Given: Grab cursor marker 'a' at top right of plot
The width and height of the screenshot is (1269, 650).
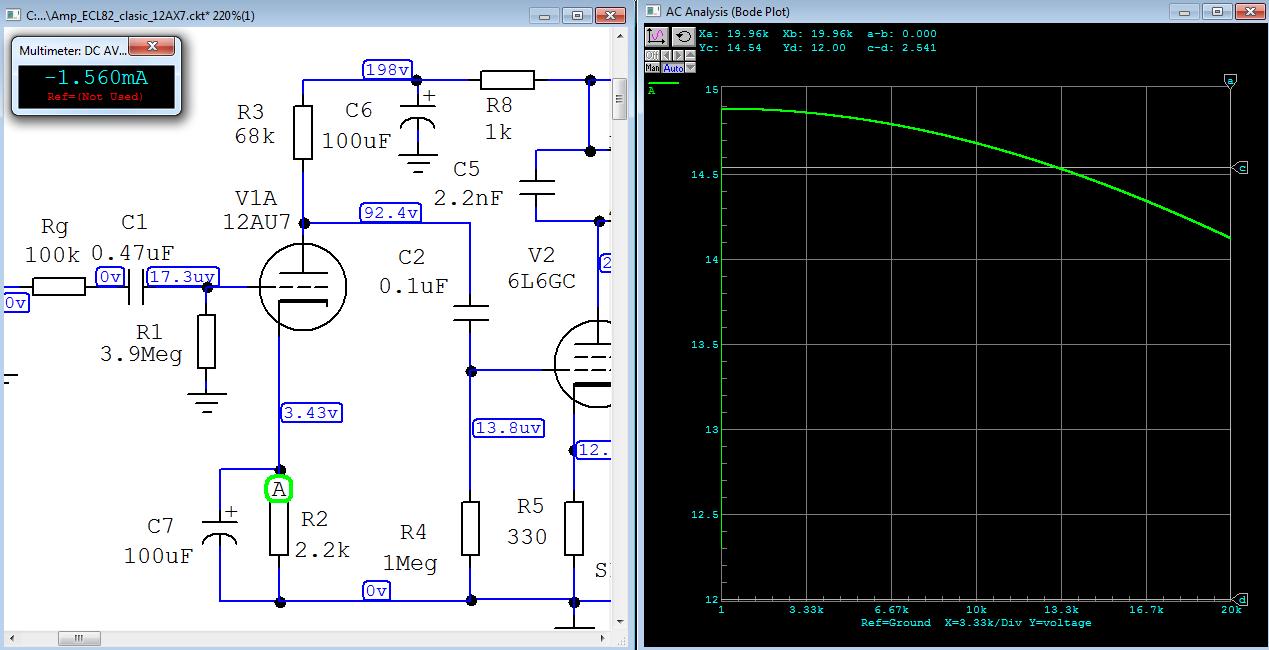Looking at the screenshot, I should pyautogui.click(x=1232, y=79).
